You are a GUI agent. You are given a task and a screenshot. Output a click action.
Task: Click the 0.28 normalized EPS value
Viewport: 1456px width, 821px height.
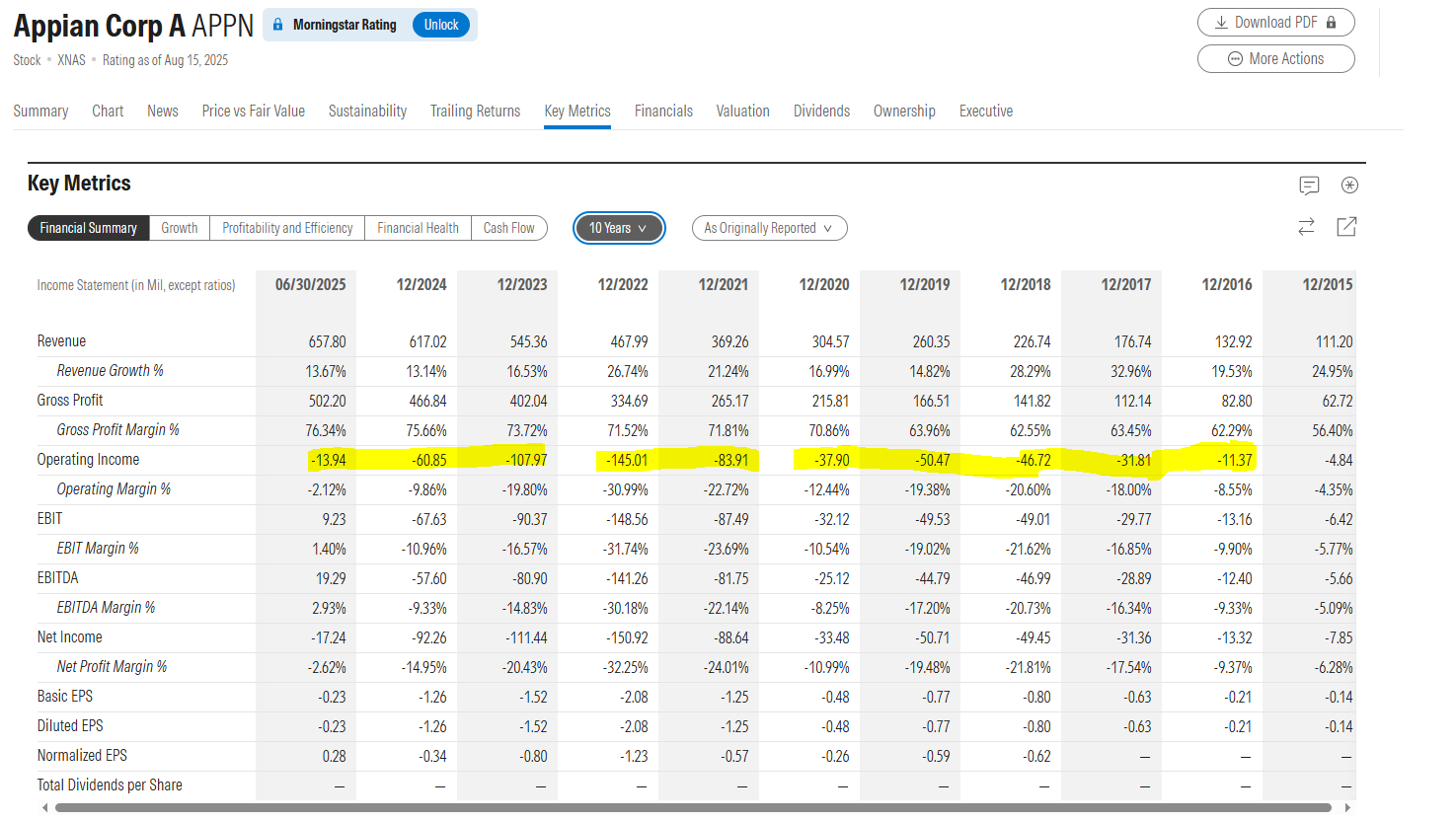click(x=335, y=756)
